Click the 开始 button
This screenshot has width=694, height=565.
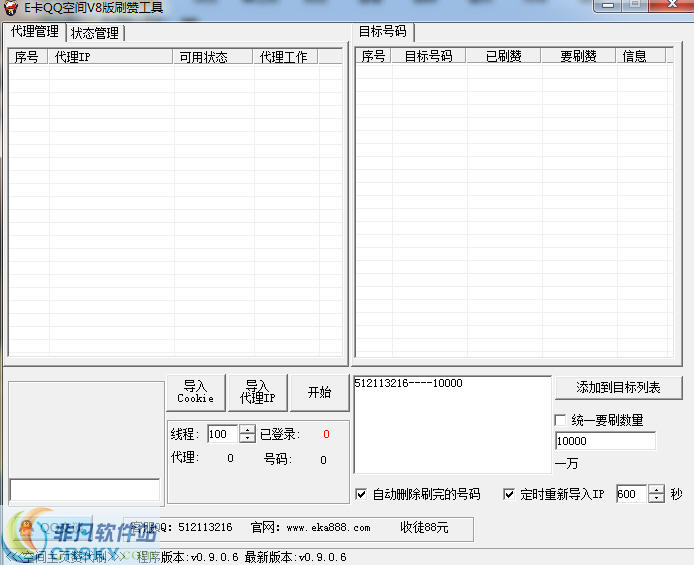coord(319,392)
